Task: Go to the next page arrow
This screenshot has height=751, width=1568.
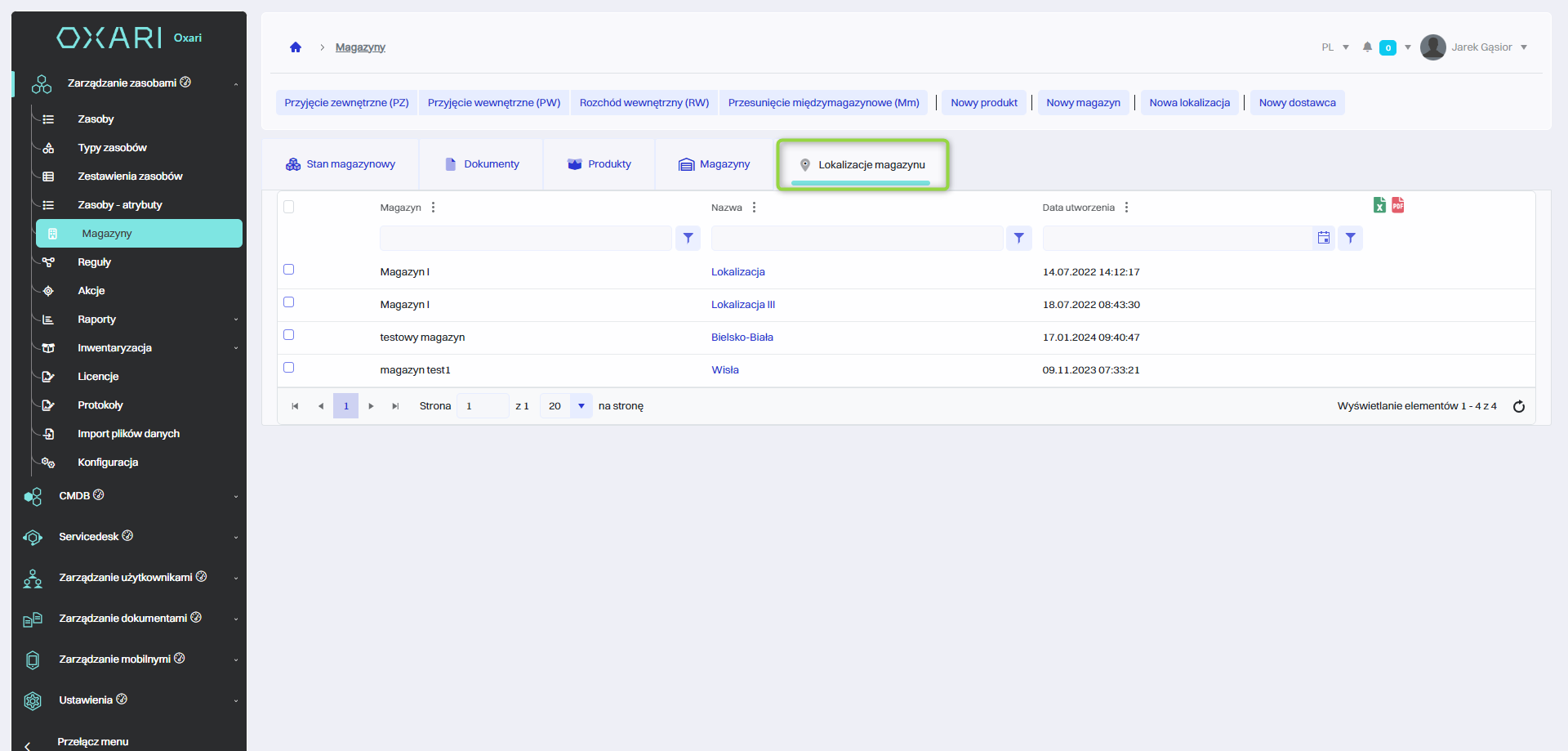Action: (x=371, y=406)
